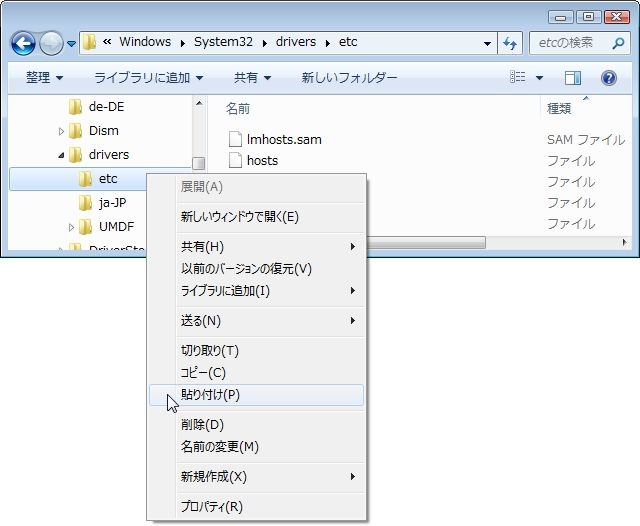Select the Dism folder in tree
The height and width of the screenshot is (526, 640).
click(104, 131)
